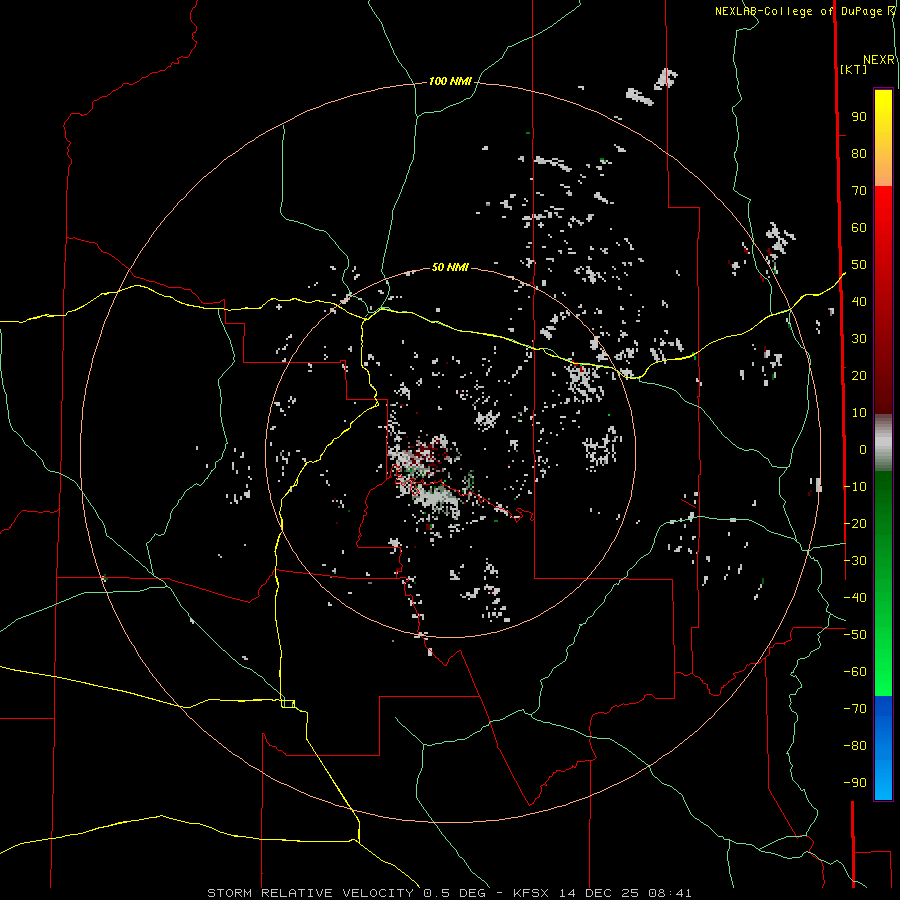Screen dimensions: 900x900
Task: Click the 0 value on the velocity scale
Action: [x=863, y=450]
